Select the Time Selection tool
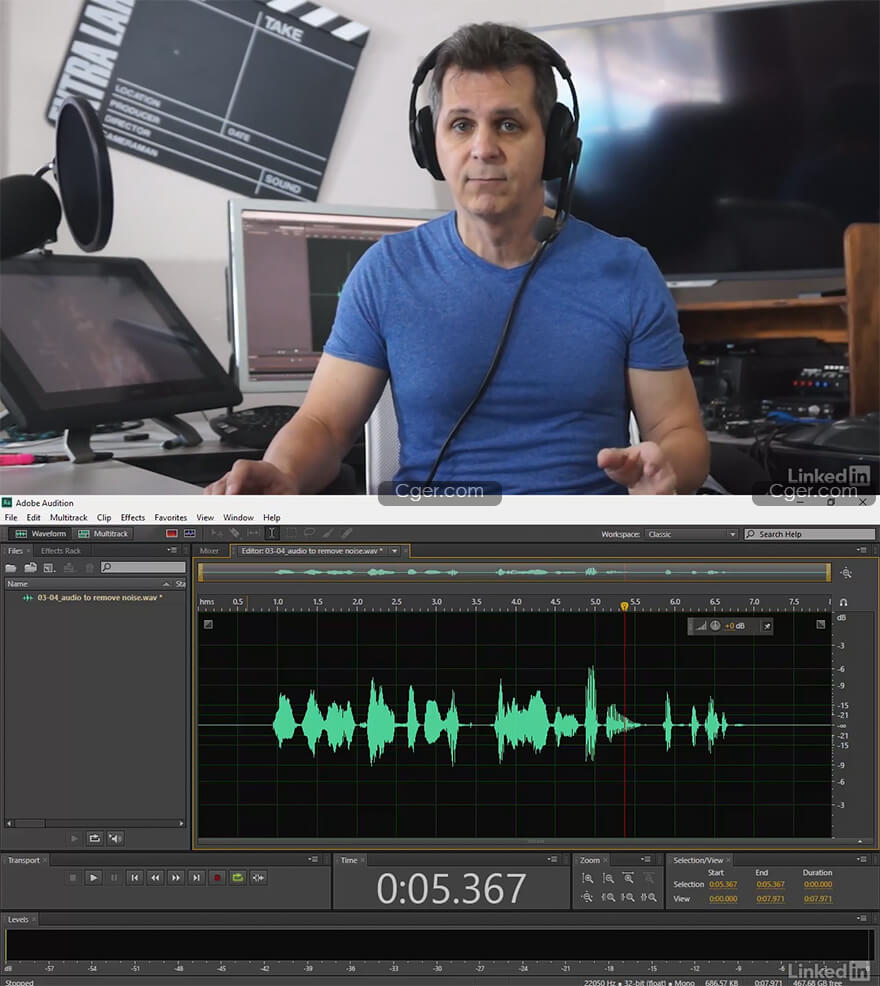880x986 pixels. 271,533
